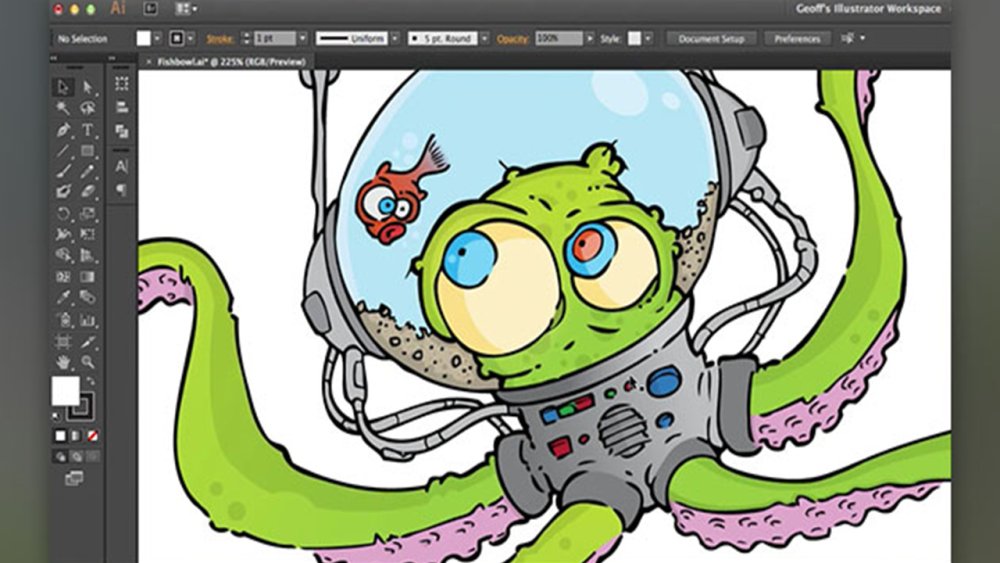The width and height of the screenshot is (1000, 563).
Task: Open Uniform variable width profile dropdown
Action: click(x=395, y=39)
